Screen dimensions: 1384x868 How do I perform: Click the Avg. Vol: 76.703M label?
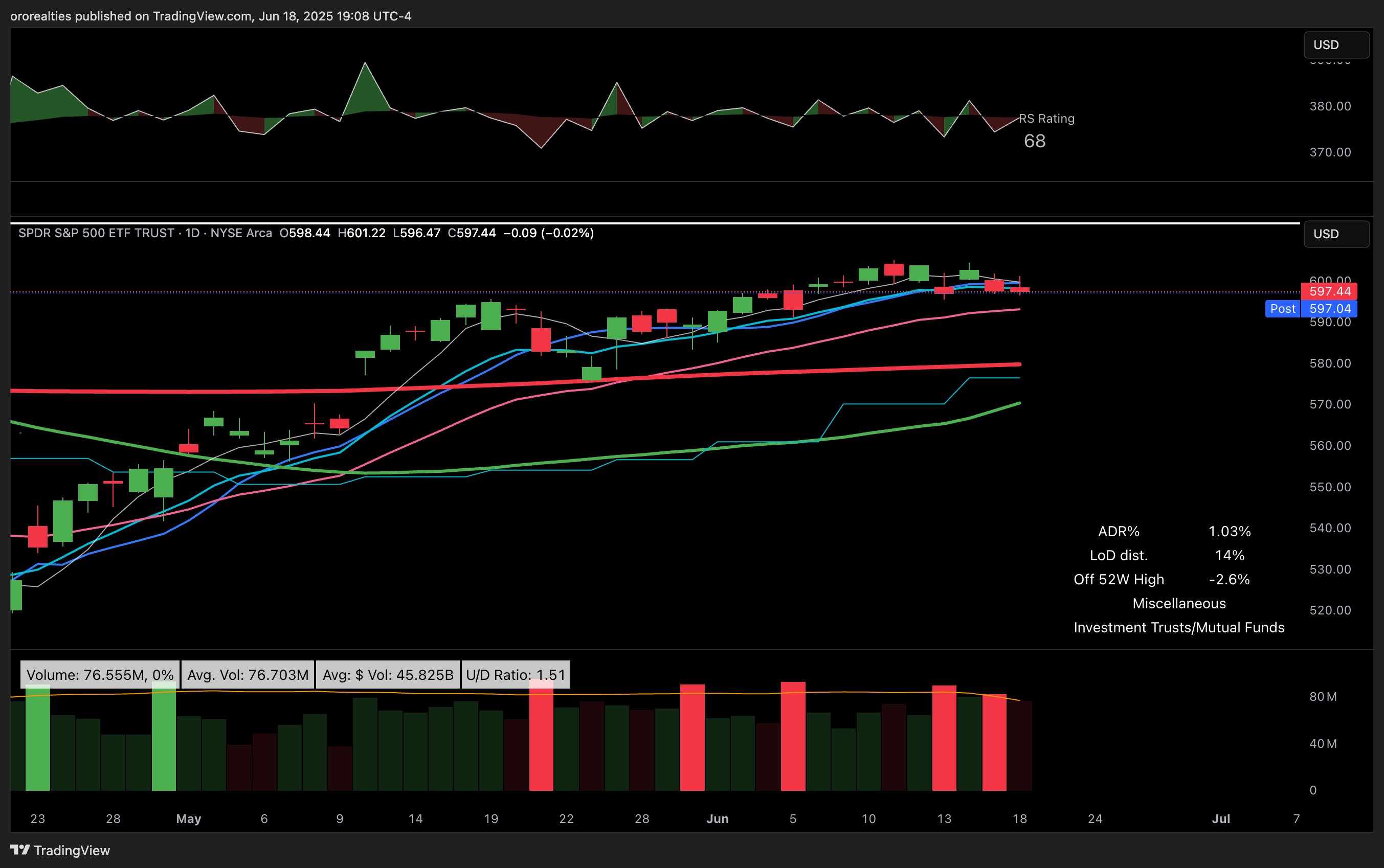[x=248, y=675]
